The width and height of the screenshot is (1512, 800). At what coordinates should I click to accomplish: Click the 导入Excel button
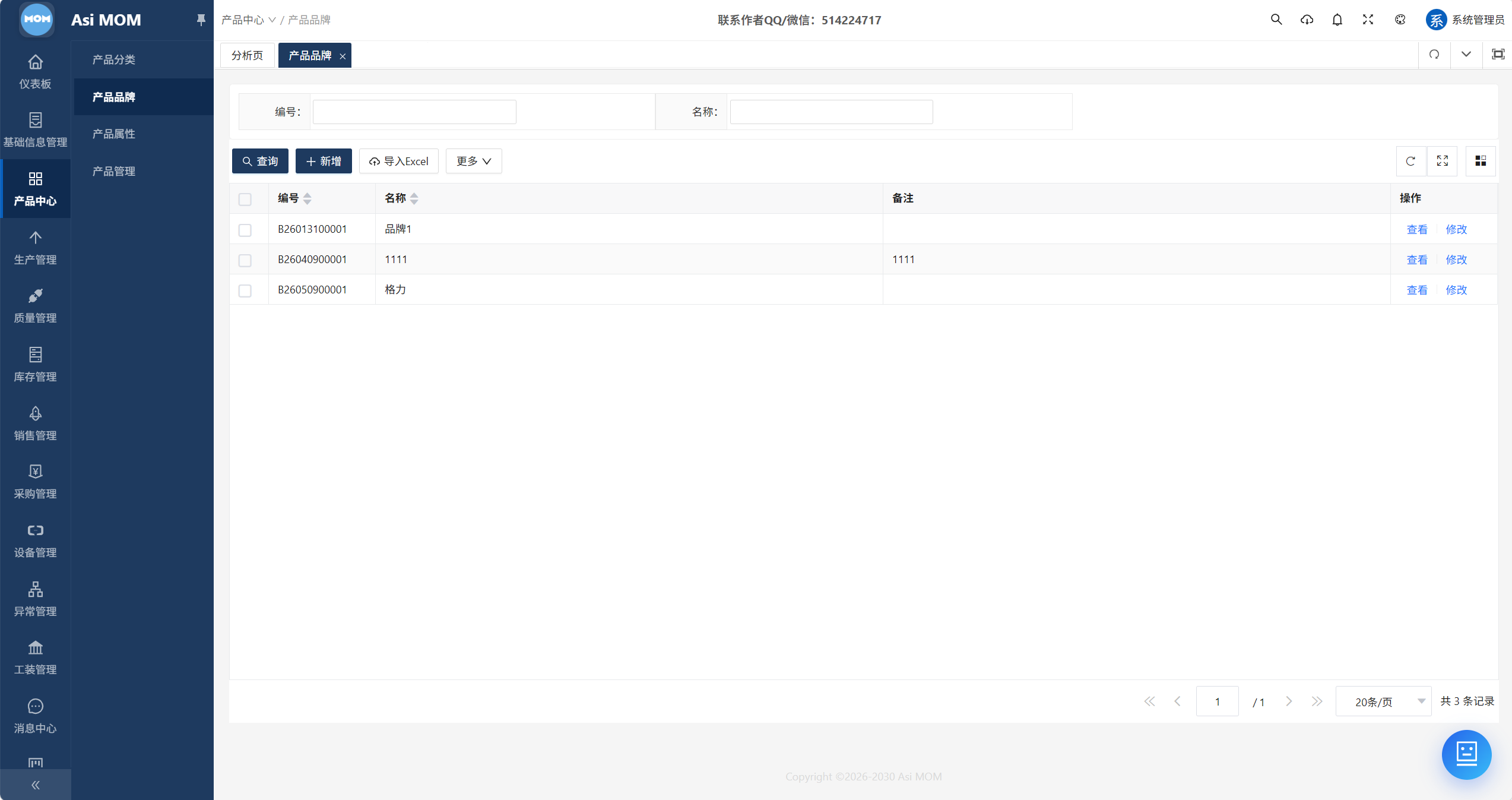point(399,161)
